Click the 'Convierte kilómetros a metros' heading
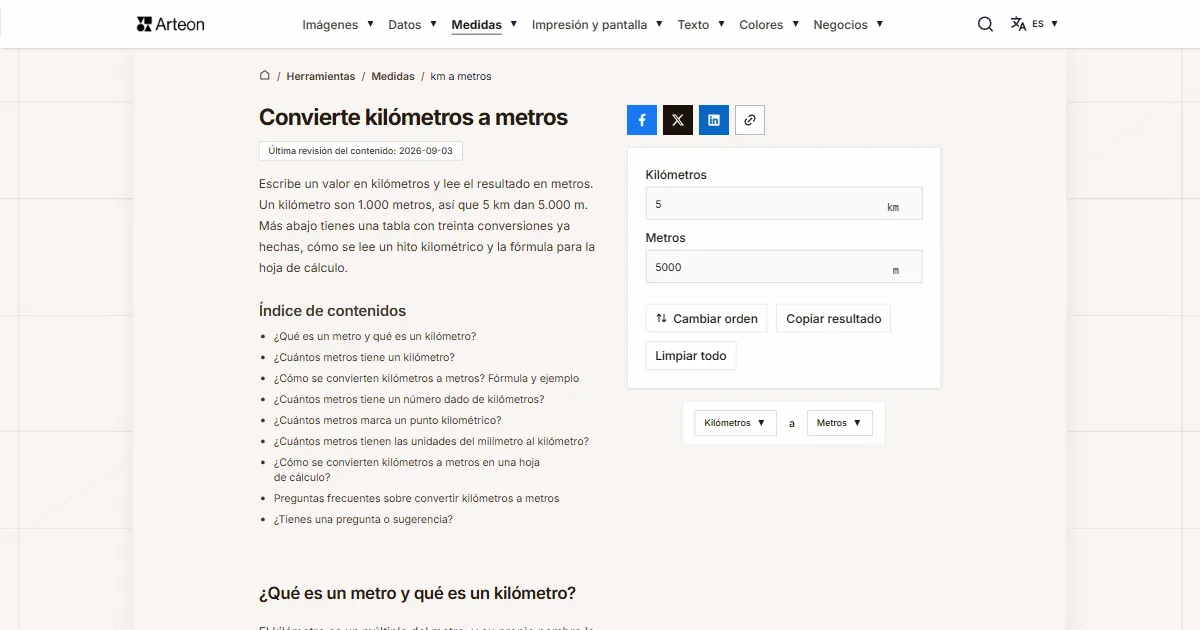1200x630 pixels. click(413, 118)
